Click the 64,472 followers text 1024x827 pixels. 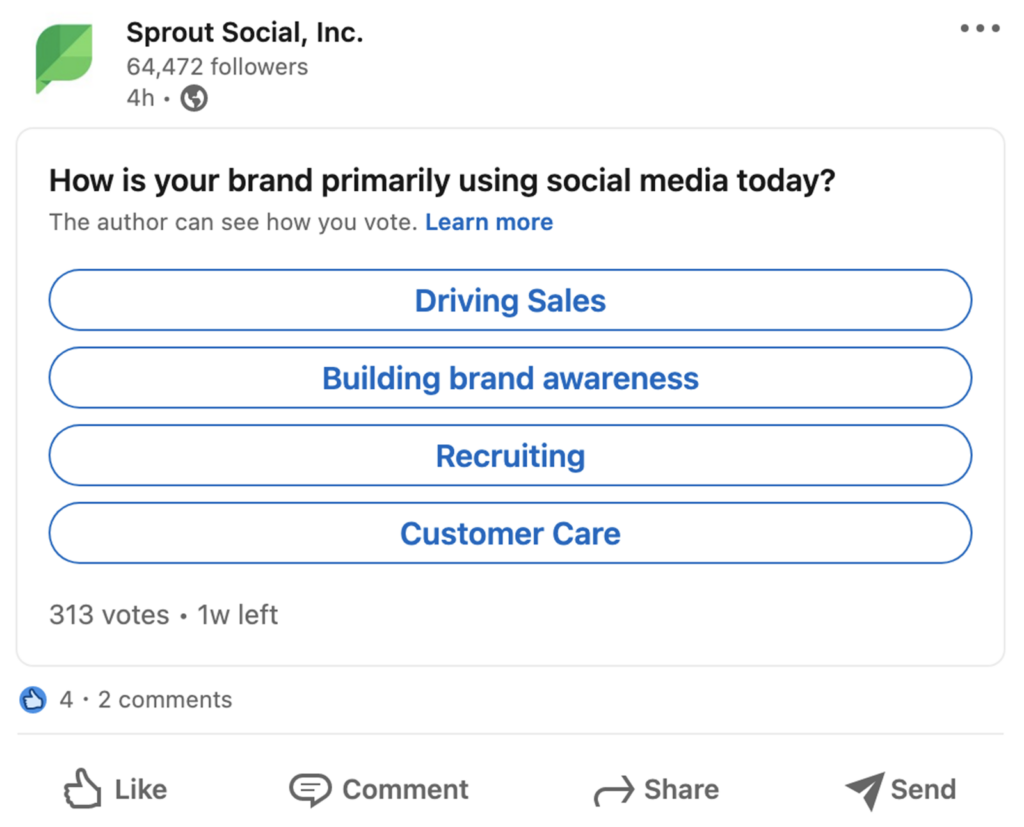[x=217, y=67]
